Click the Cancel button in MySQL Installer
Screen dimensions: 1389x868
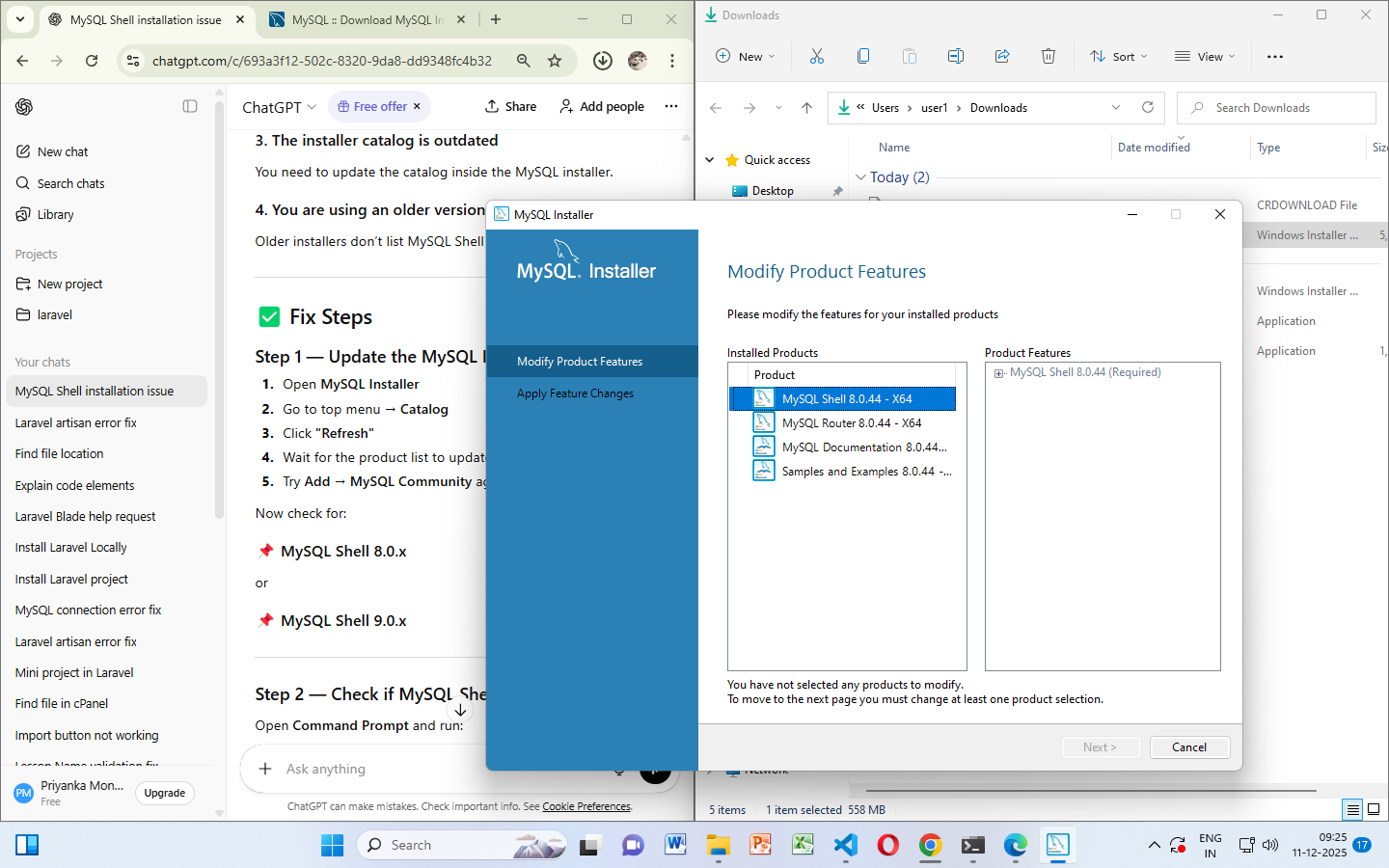pyautogui.click(x=1188, y=747)
